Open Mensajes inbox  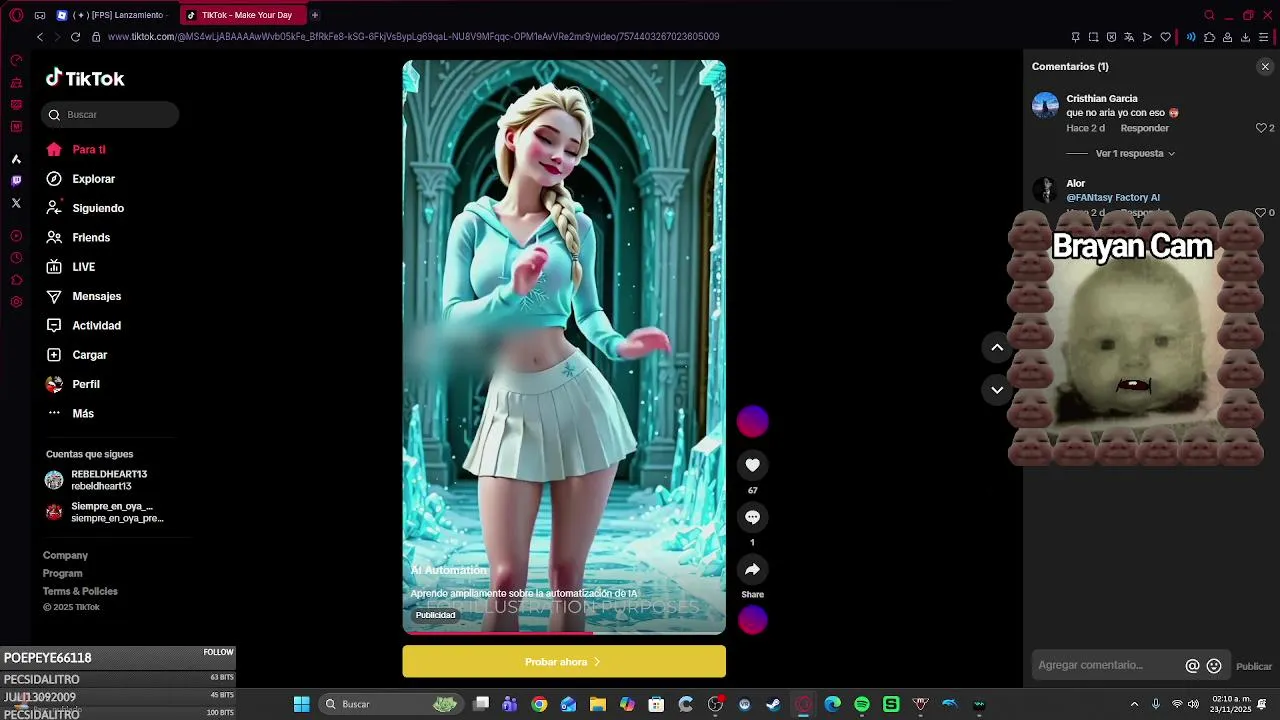pos(83,296)
